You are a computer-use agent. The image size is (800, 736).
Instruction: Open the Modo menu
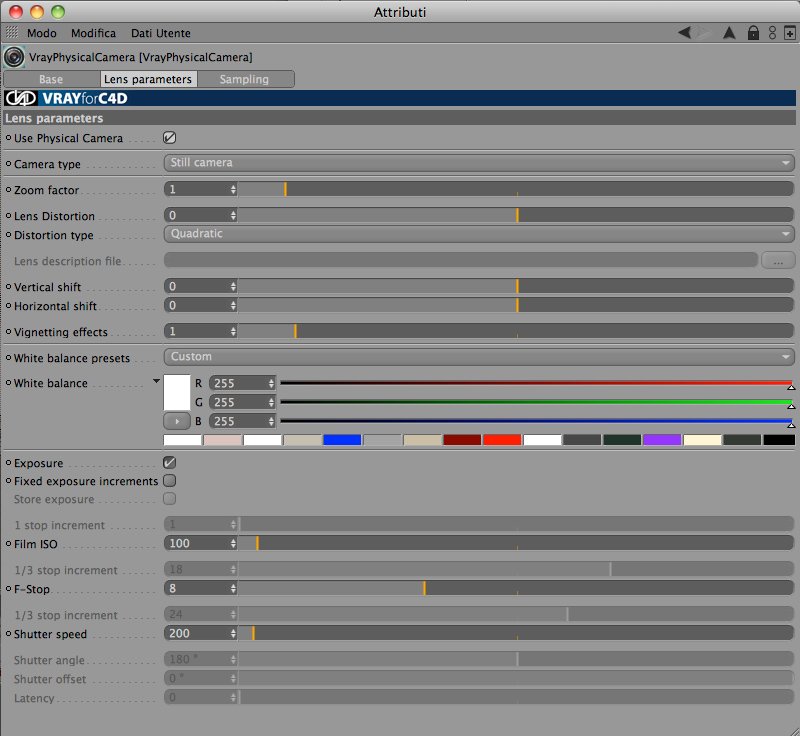pyautogui.click(x=42, y=33)
